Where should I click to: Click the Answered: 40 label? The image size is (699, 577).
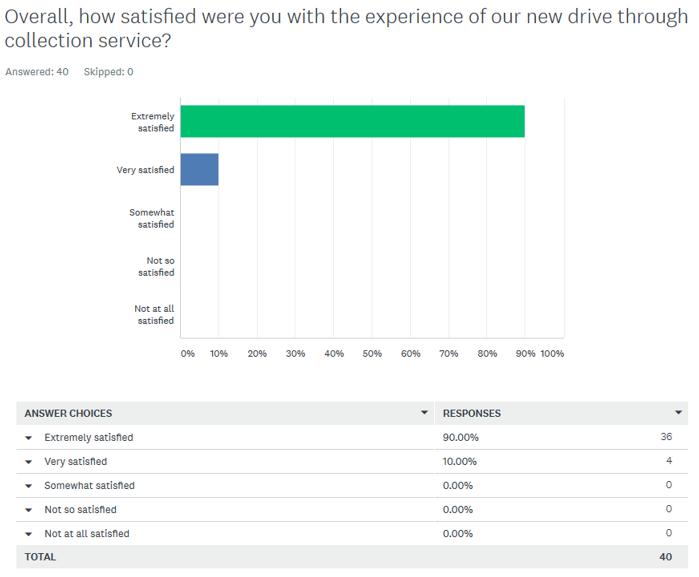[37, 72]
